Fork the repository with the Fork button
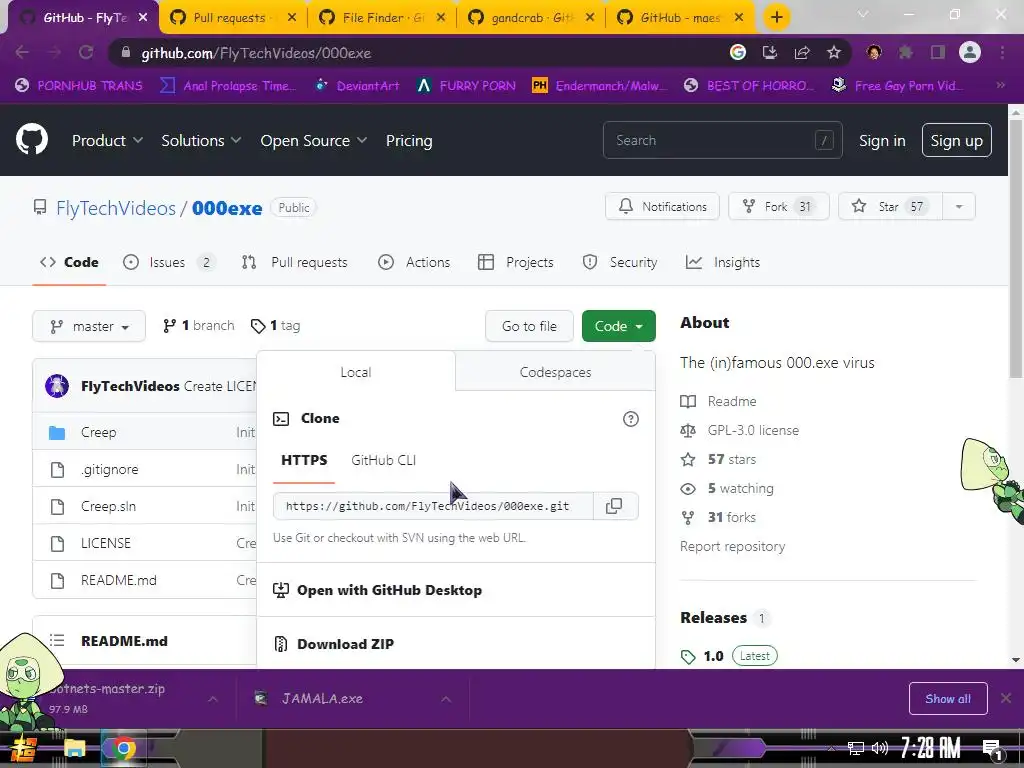1024x768 pixels. click(778, 206)
